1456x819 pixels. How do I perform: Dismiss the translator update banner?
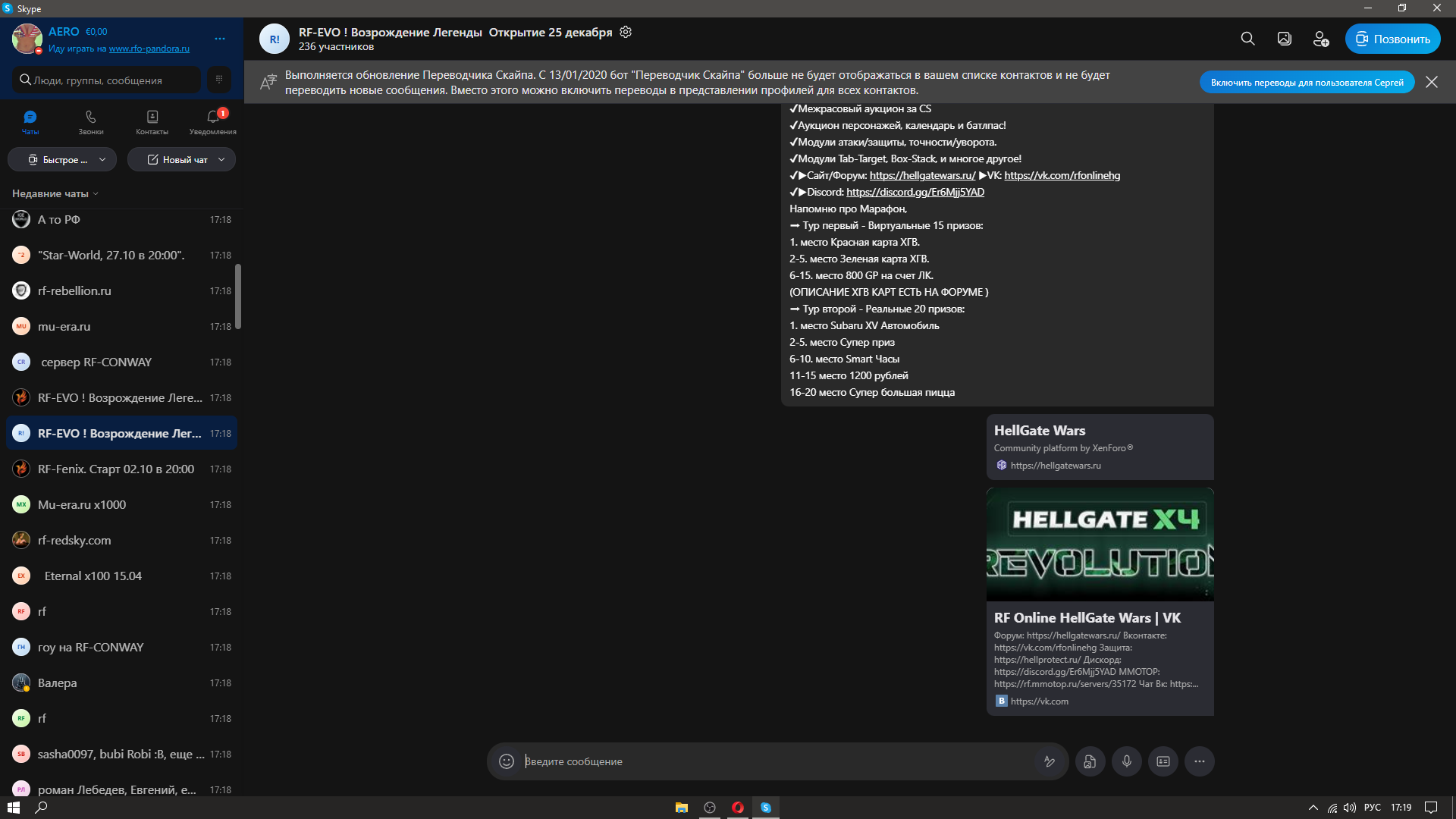(1431, 82)
